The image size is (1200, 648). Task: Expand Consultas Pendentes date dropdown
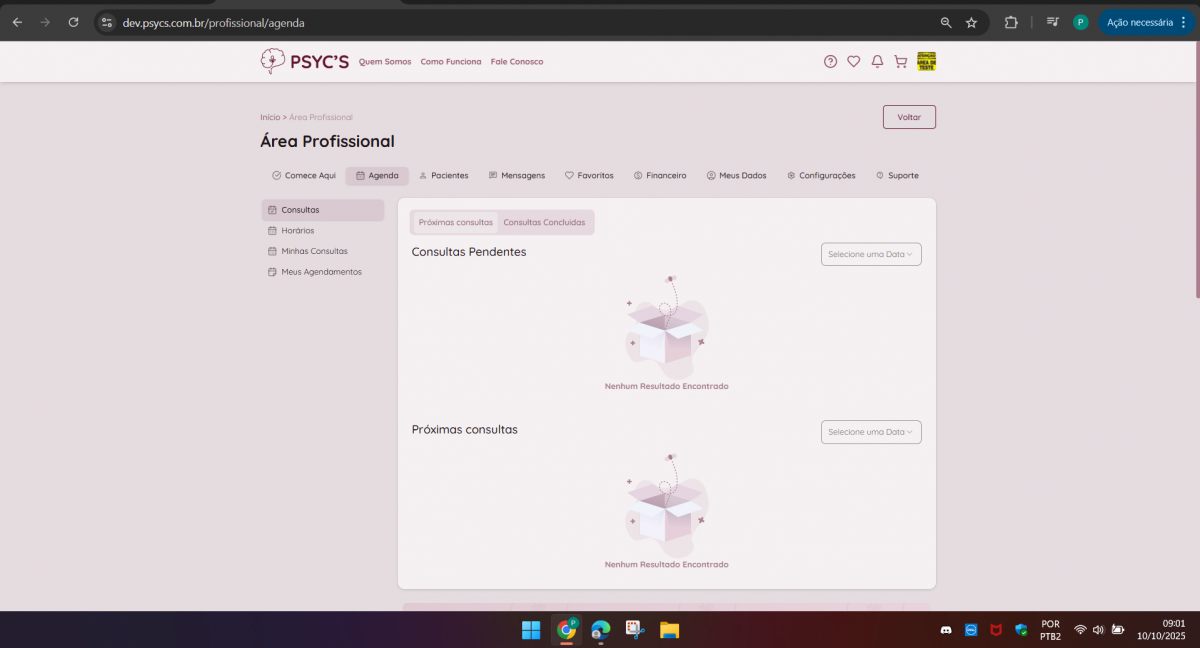(x=871, y=254)
